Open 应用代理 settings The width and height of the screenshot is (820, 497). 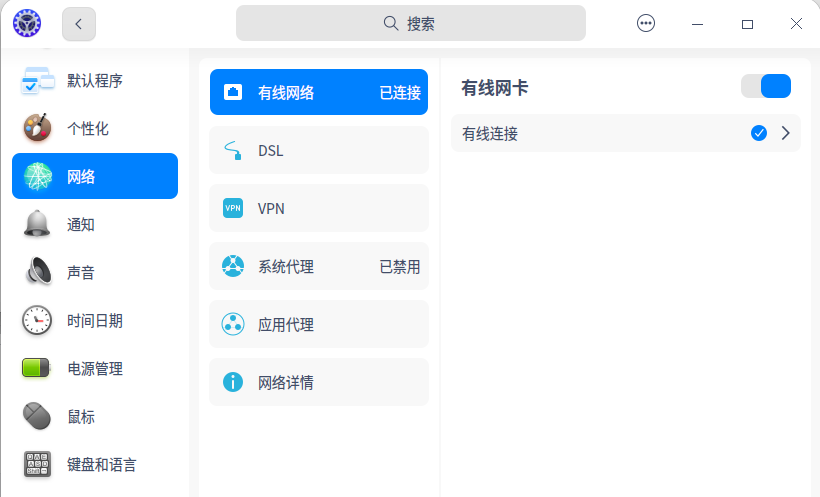click(x=319, y=324)
